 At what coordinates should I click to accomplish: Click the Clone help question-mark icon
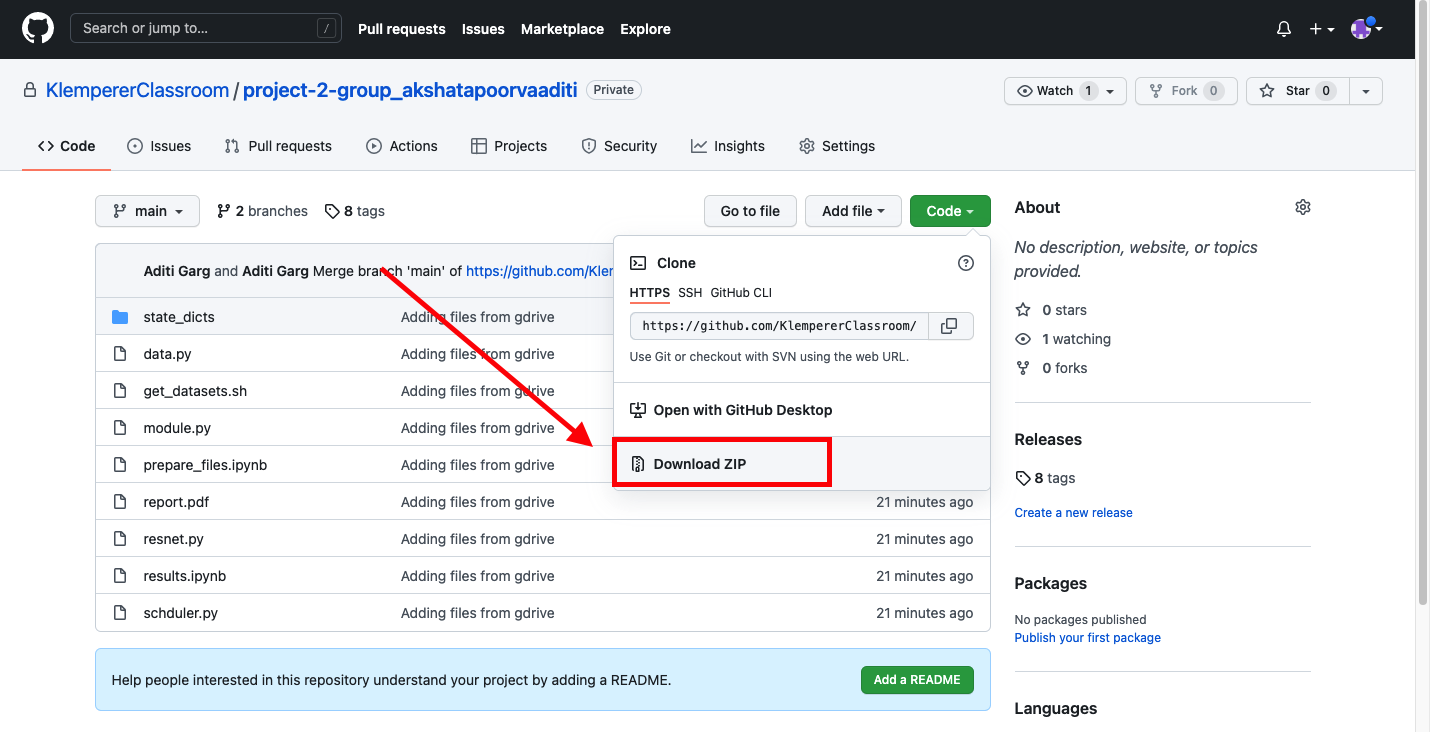tap(966, 263)
